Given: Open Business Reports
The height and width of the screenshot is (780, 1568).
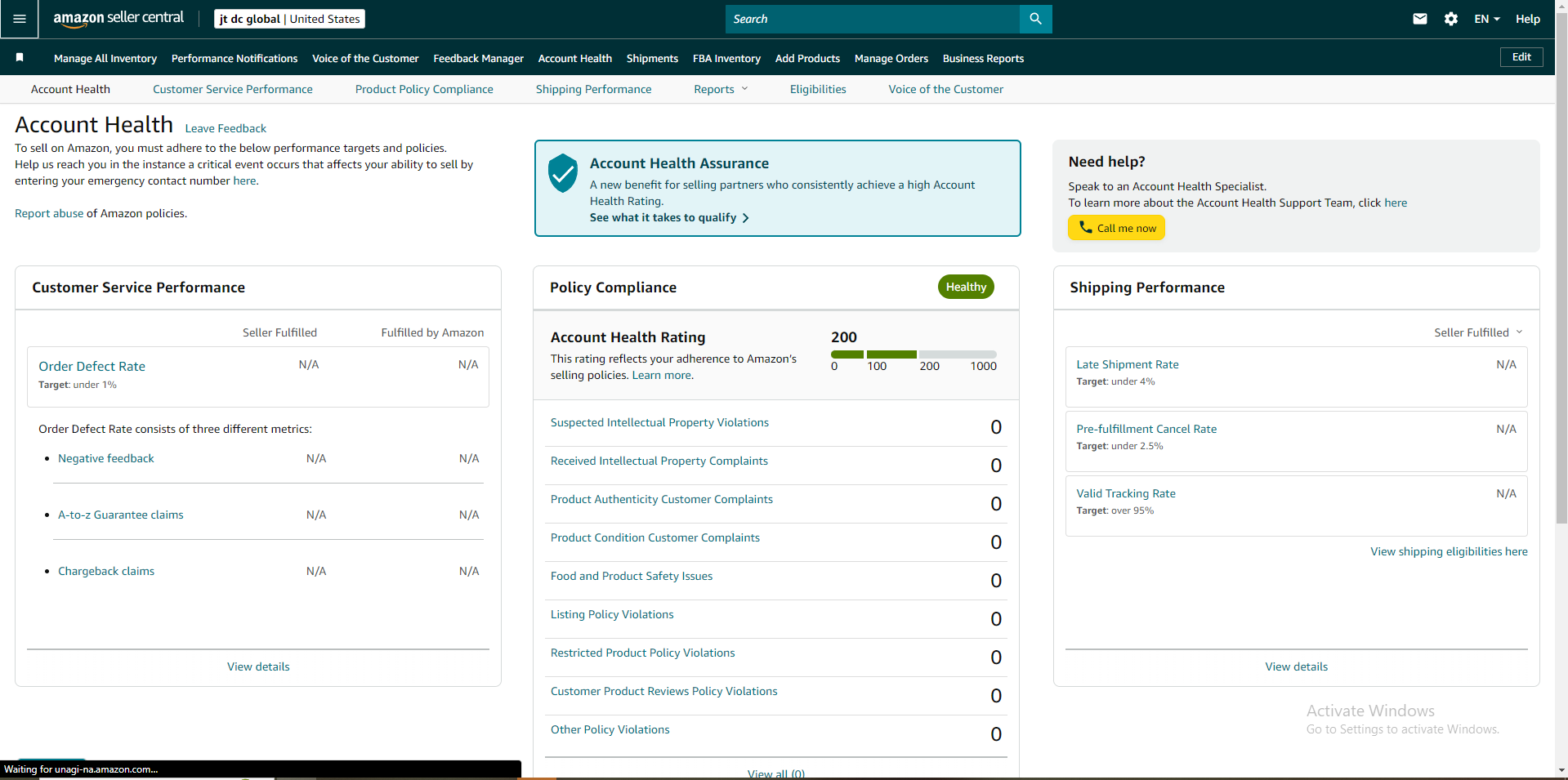Looking at the screenshot, I should 983,58.
